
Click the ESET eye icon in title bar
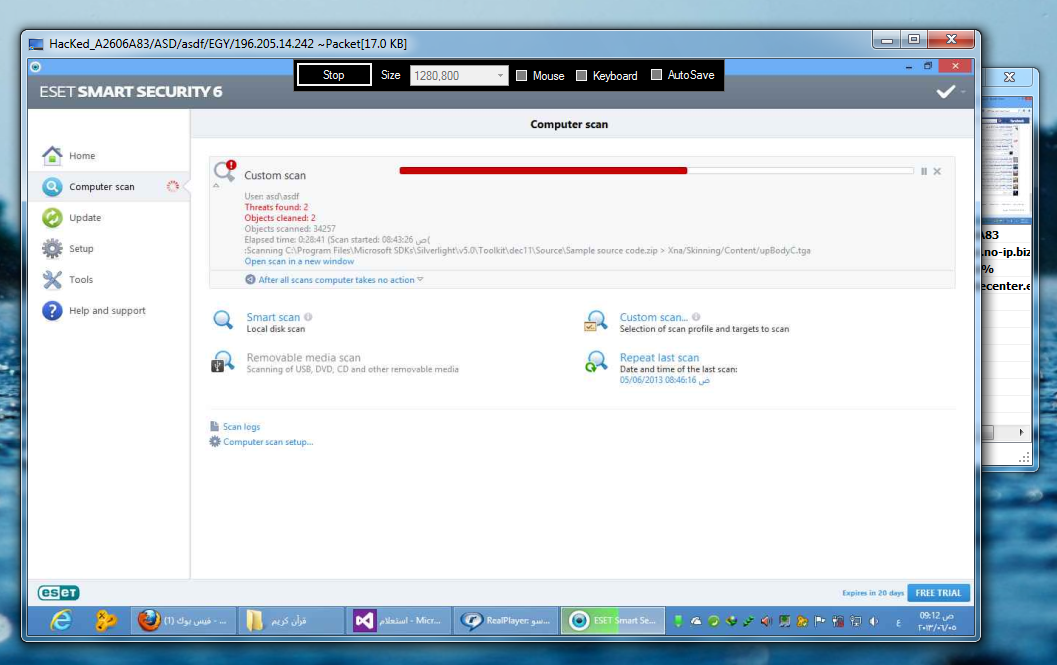point(36,67)
